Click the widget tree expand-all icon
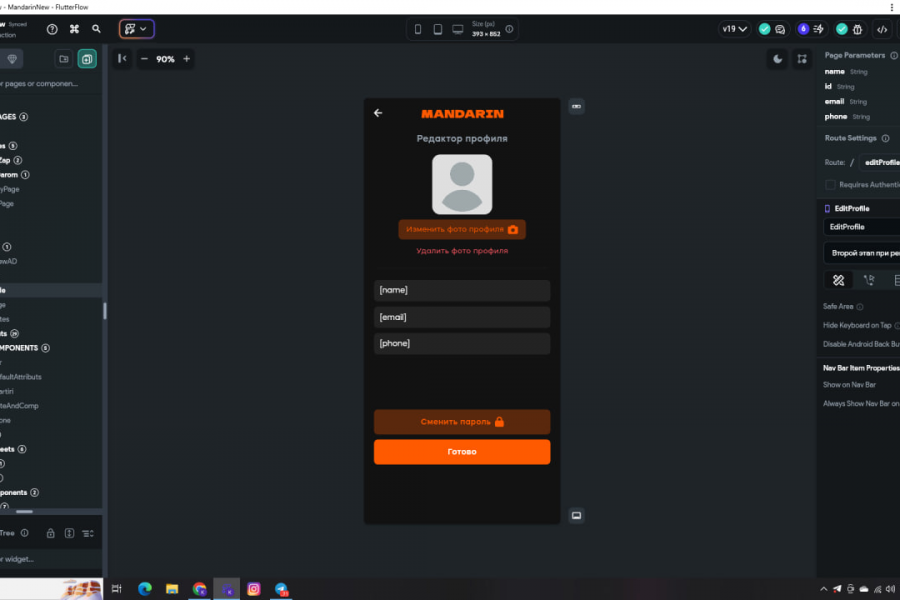The height and width of the screenshot is (600, 900). click(x=69, y=533)
